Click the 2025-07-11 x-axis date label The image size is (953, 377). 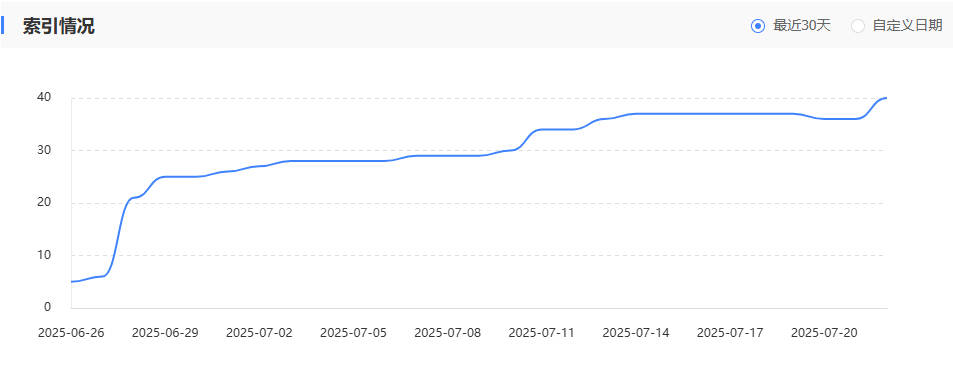(542, 333)
